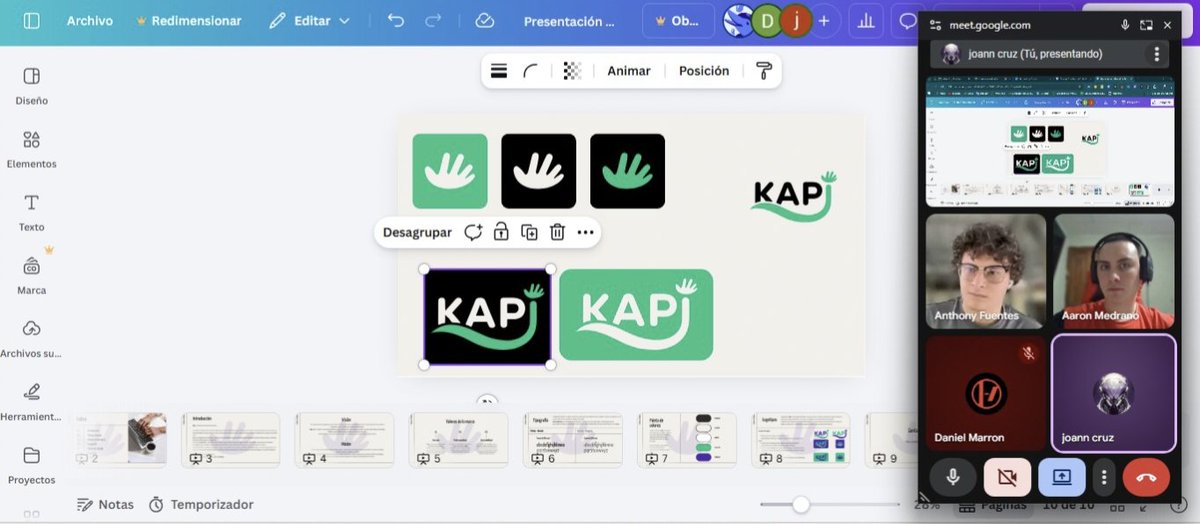Open the Archivo menu

[90, 21]
